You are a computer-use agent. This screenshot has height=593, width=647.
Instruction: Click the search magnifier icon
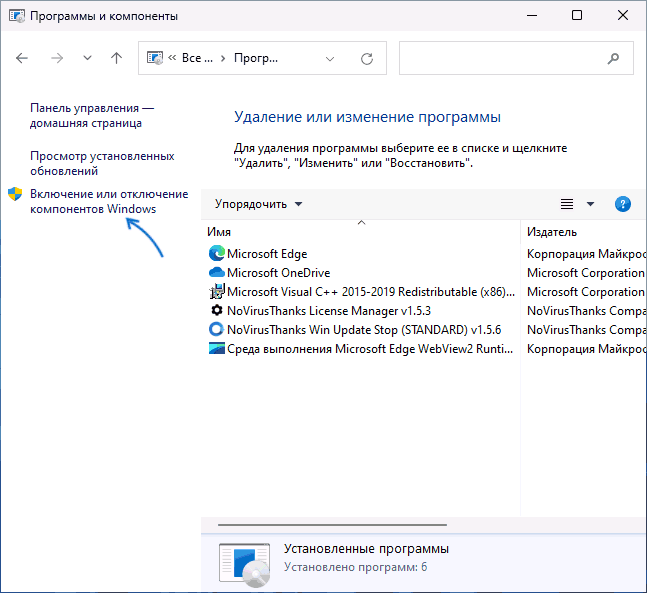[x=613, y=59]
